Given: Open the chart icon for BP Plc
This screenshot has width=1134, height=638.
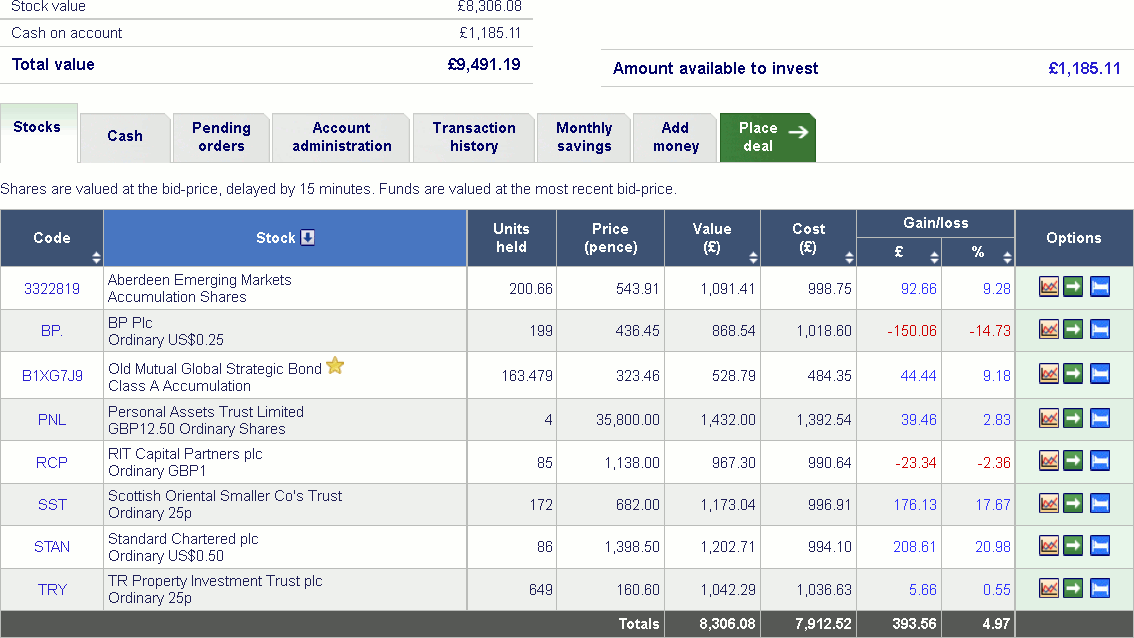Looking at the screenshot, I should click(1049, 330).
